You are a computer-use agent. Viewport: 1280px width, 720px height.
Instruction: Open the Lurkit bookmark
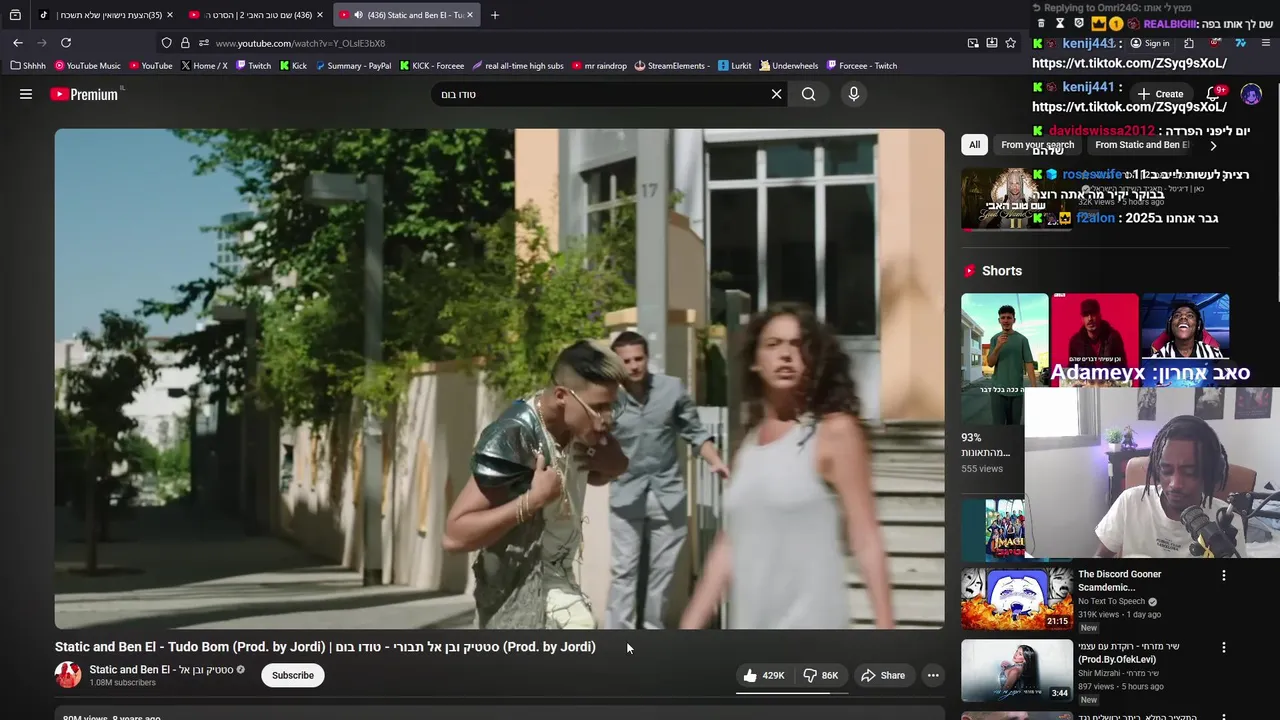[x=735, y=66]
